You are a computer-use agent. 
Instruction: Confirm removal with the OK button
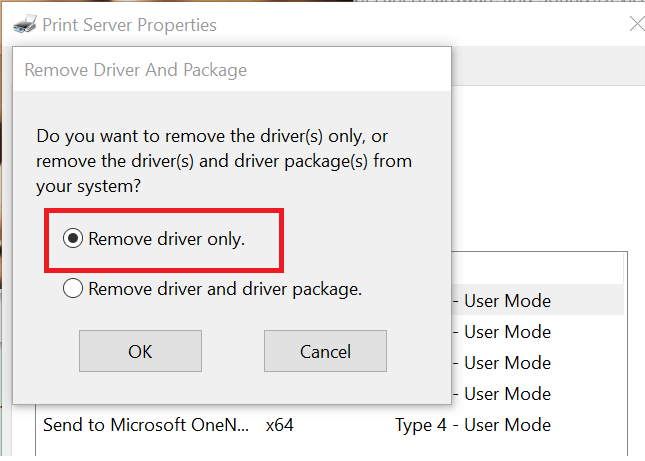point(140,351)
